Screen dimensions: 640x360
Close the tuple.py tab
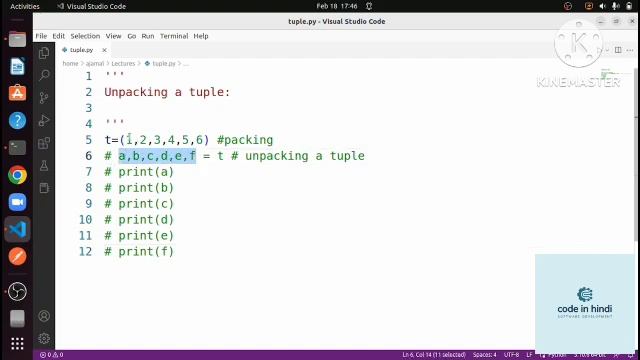[x=104, y=50]
